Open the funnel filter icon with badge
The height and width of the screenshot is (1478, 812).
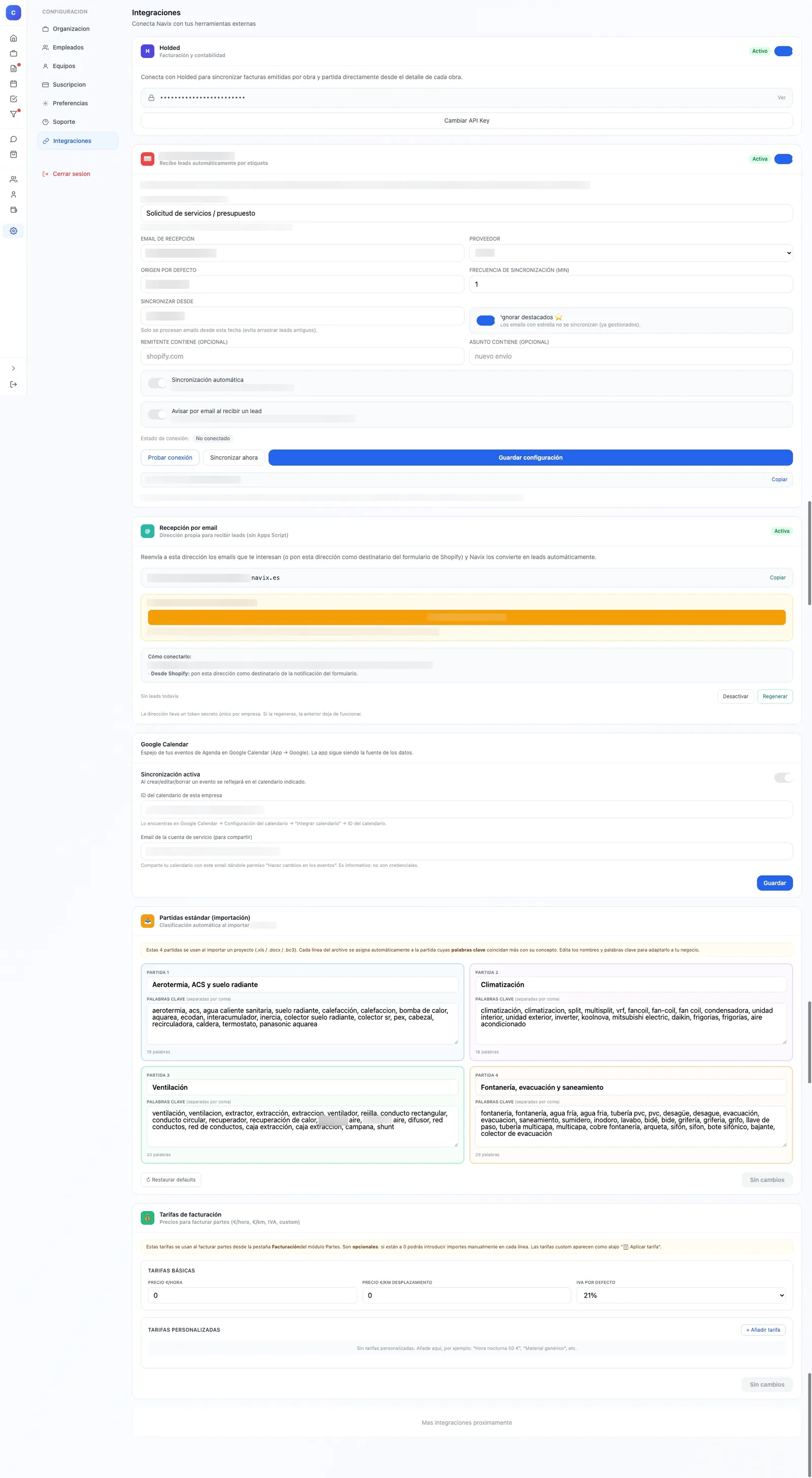pyautogui.click(x=13, y=114)
